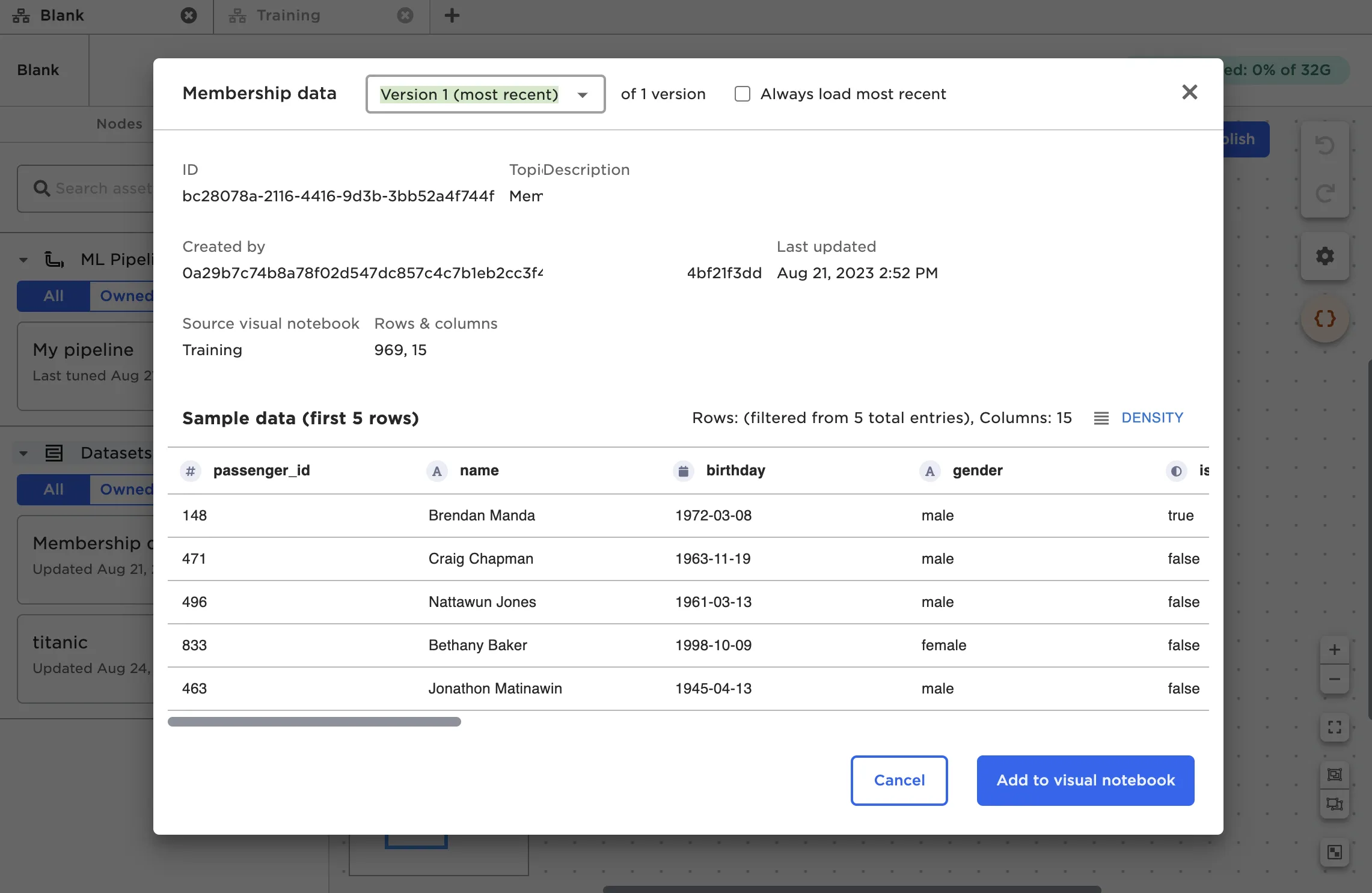The image size is (1372, 893).
Task: Fit canvas to screen icon
Action: click(1335, 728)
